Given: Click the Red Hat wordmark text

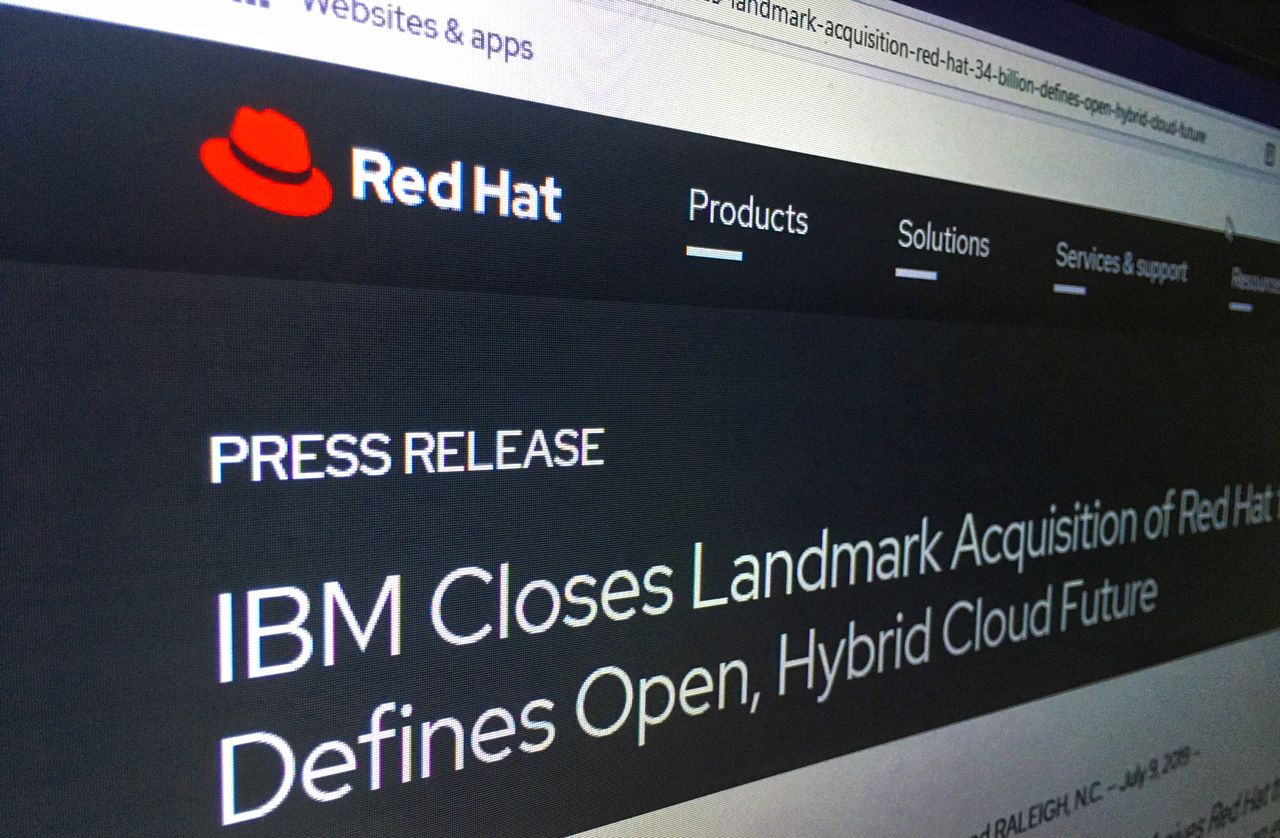Looking at the screenshot, I should [x=456, y=185].
